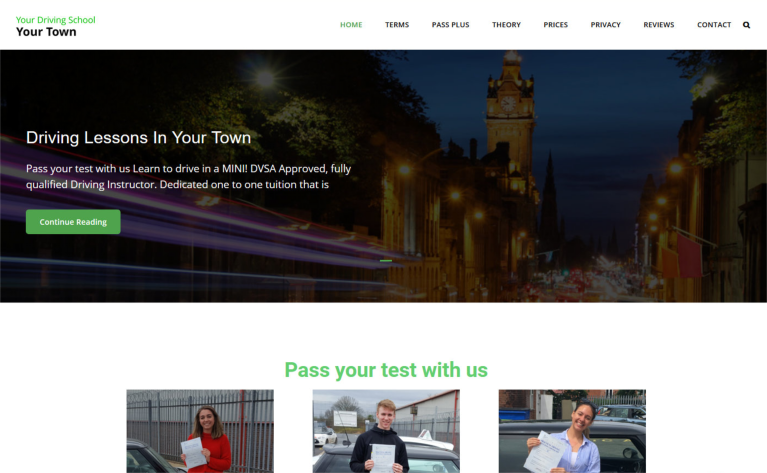
Task: Go to the Reviews page
Action: click(658, 25)
